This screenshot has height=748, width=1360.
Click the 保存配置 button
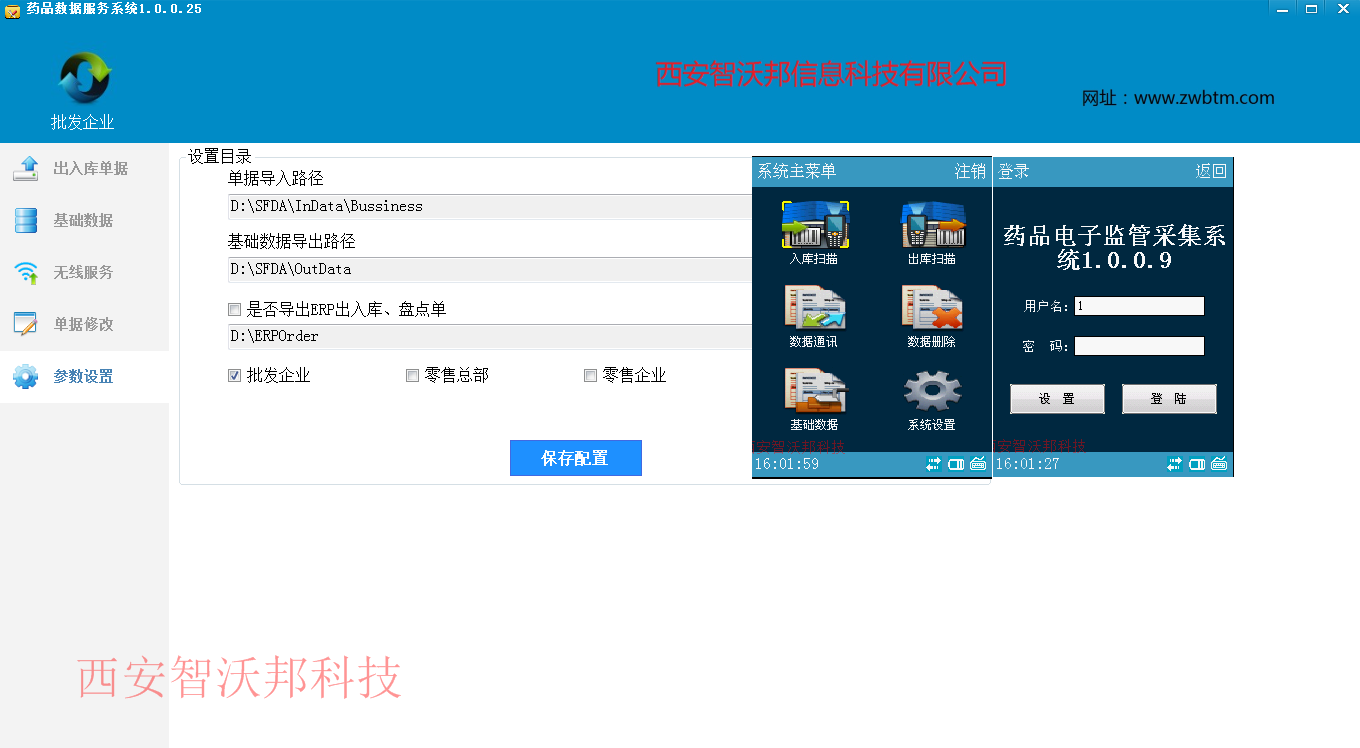(x=575, y=458)
